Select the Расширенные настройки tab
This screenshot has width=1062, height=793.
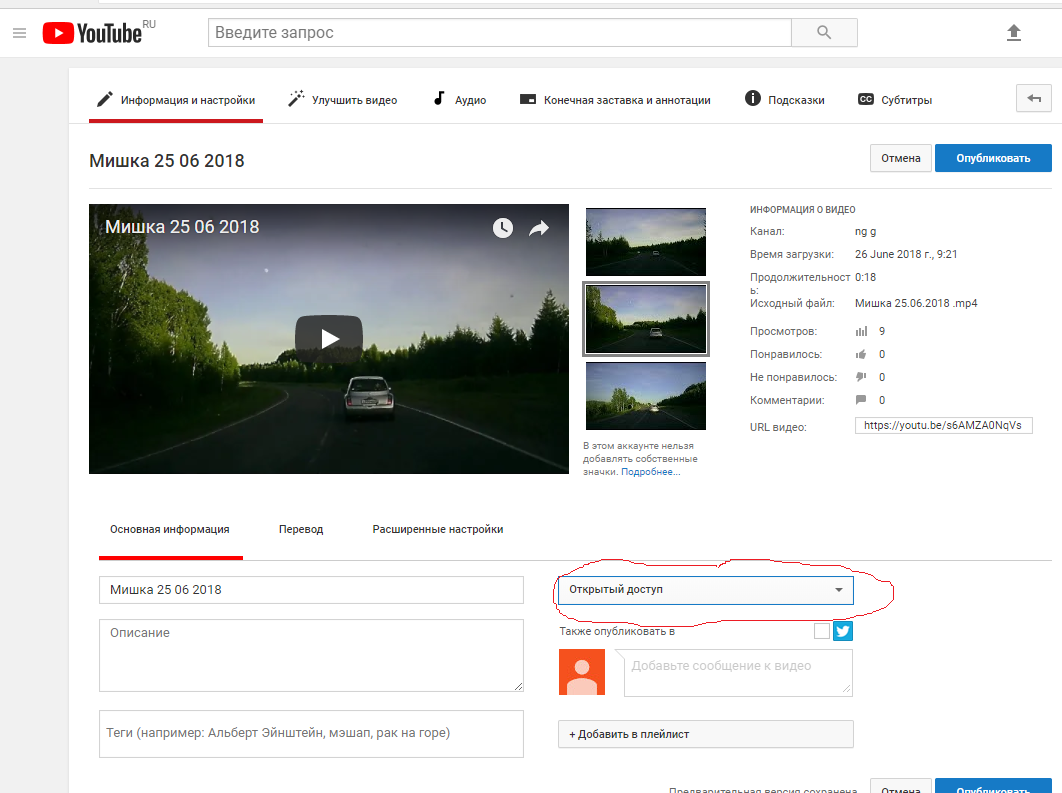pyautogui.click(x=437, y=529)
